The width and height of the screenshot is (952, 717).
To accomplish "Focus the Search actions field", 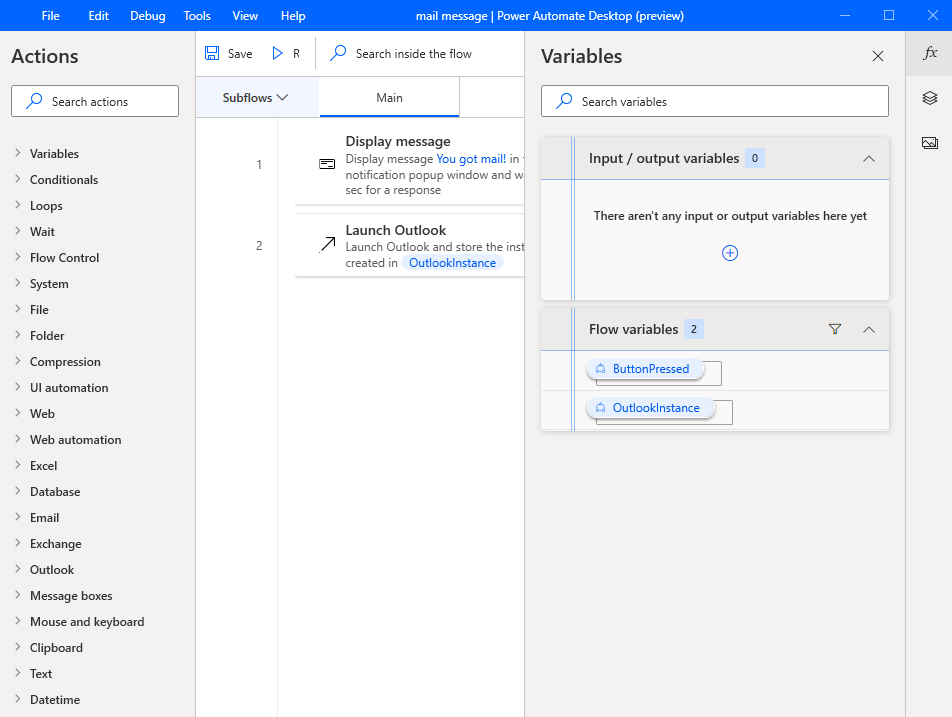I will [x=95, y=101].
